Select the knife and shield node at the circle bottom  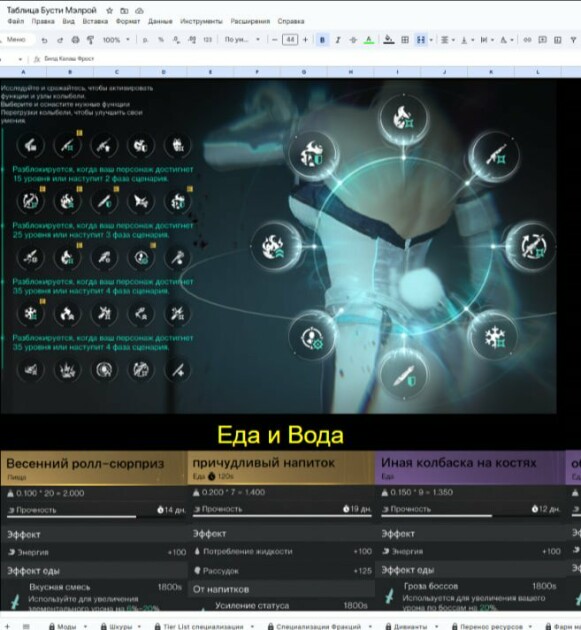tap(403, 374)
